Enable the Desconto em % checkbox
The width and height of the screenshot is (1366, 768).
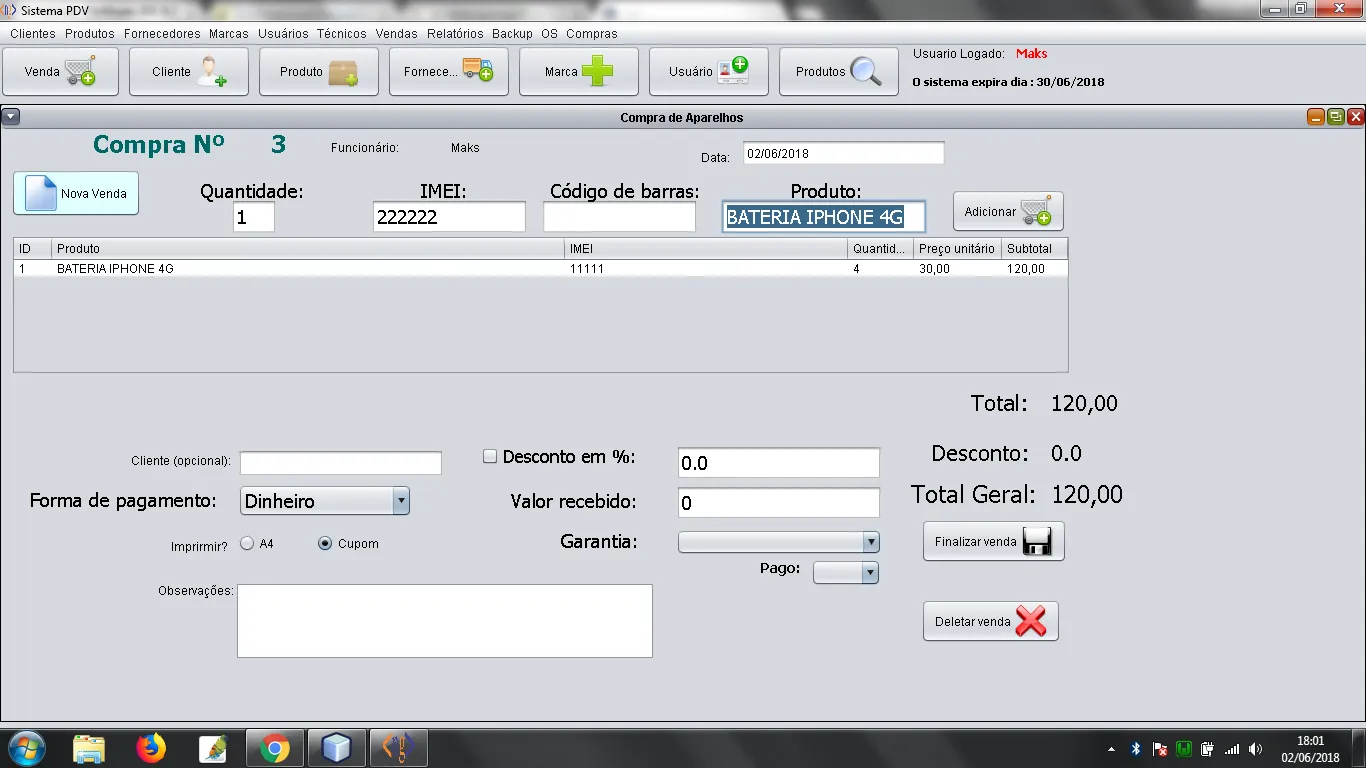pyautogui.click(x=490, y=456)
